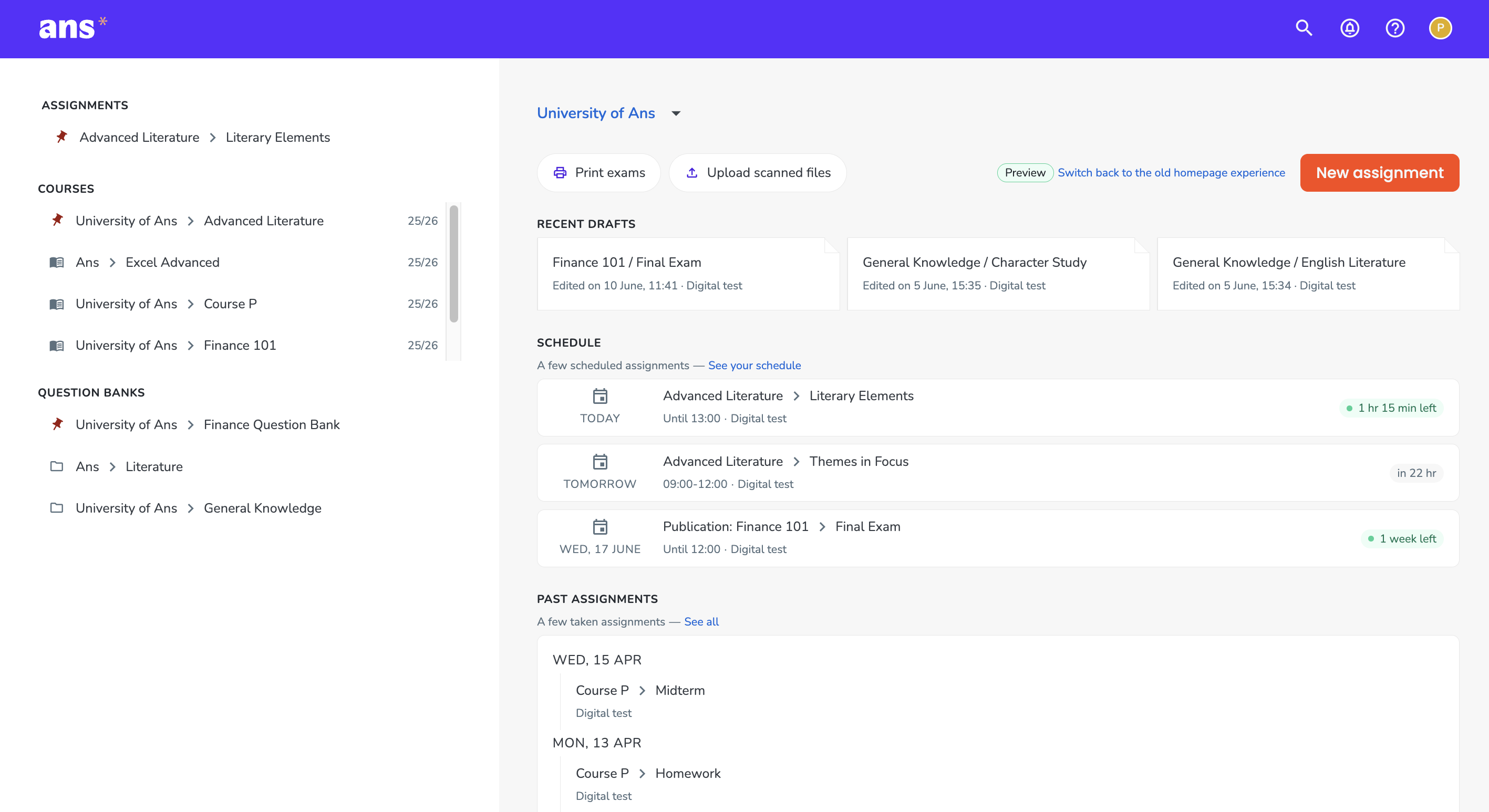Click chevron before Final Exam in schedule
This screenshot has height=812, width=1489.
pos(822,526)
